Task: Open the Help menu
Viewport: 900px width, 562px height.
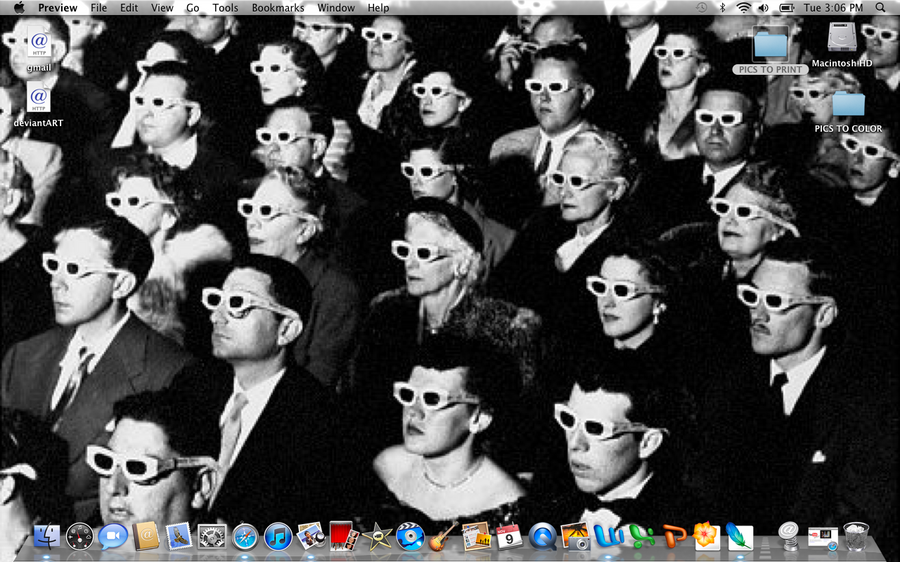Action: (x=378, y=7)
